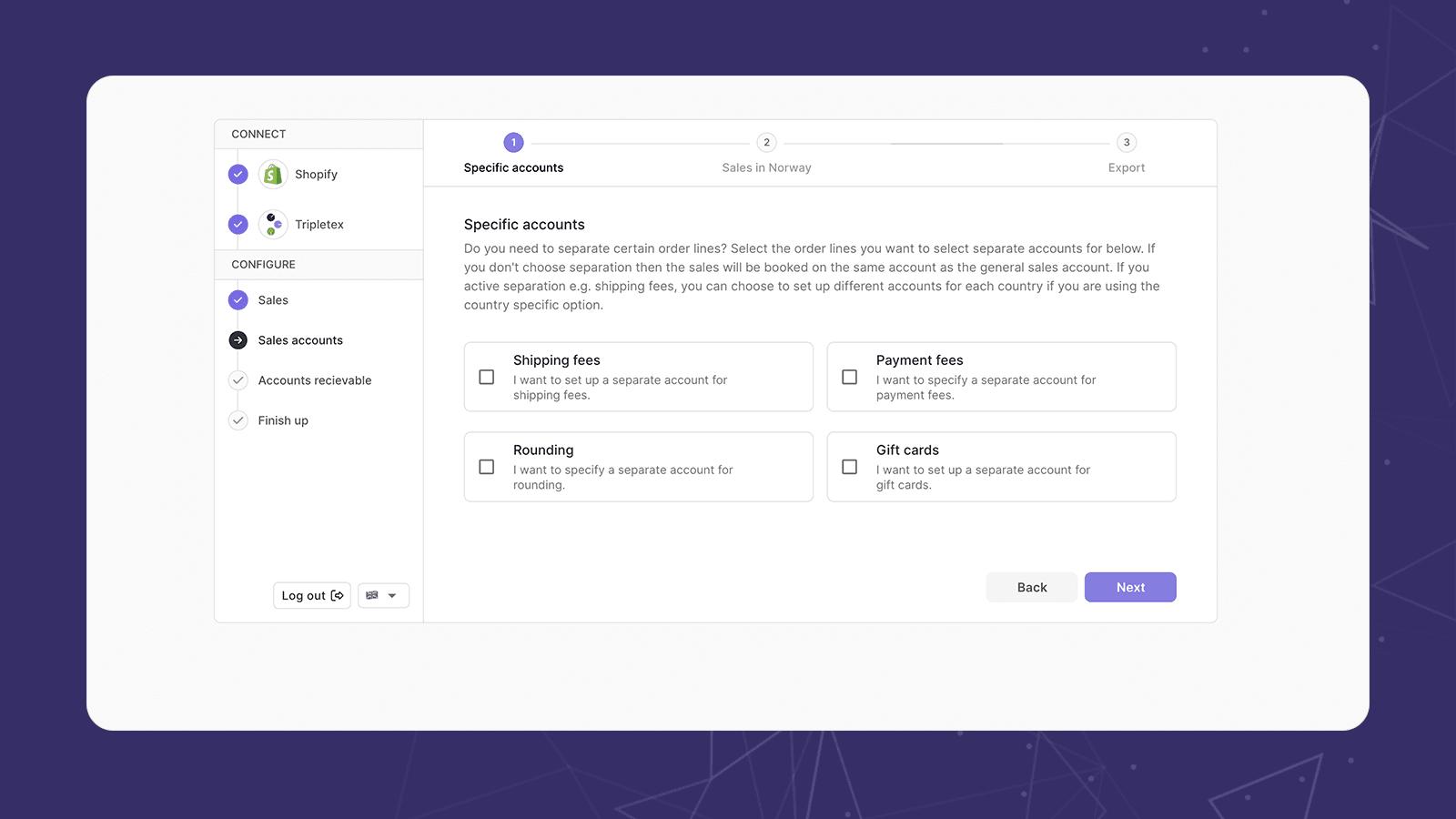Image resolution: width=1456 pixels, height=819 pixels.
Task: Check the Rounding checkbox
Action: pyautogui.click(x=487, y=467)
